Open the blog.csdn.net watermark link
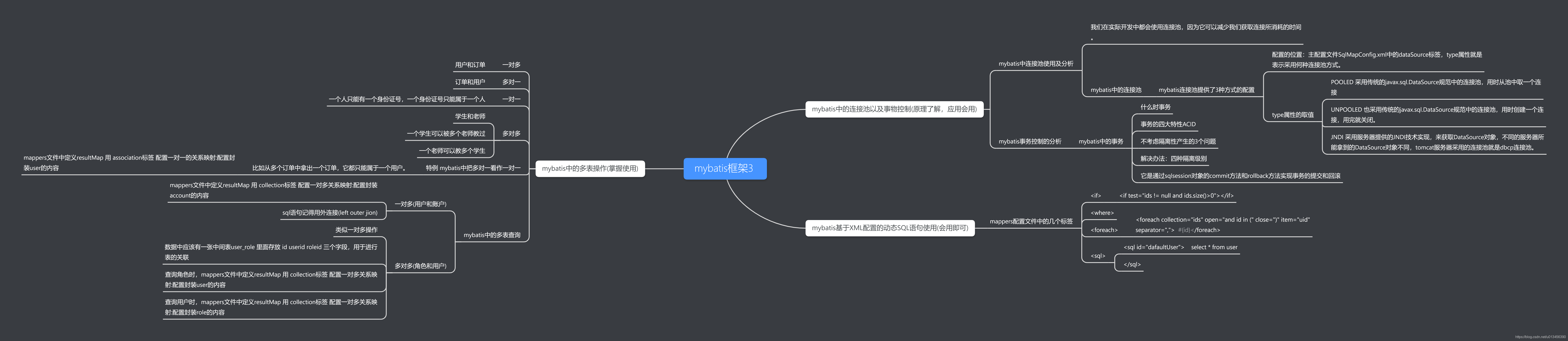This screenshot has height=341, width=1568. [1540, 337]
